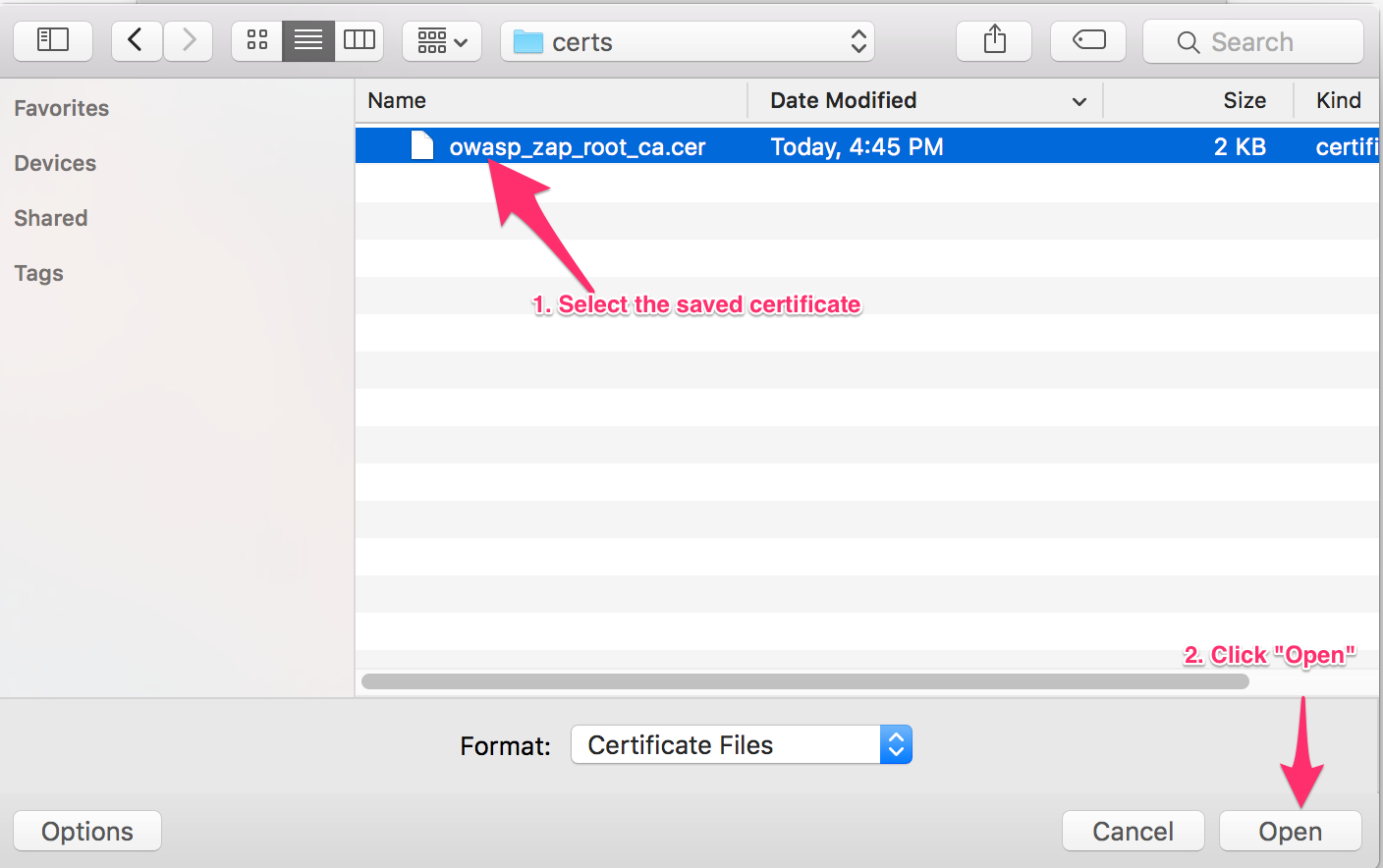Select the Shared sidebar section

(x=50, y=218)
